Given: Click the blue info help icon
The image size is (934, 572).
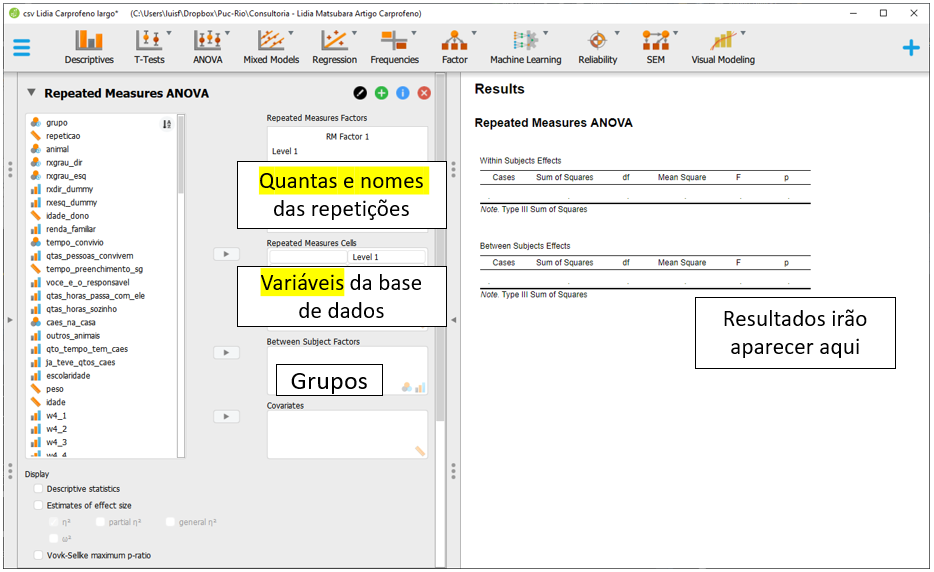Looking at the screenshot, I should [x=403, y=93].
